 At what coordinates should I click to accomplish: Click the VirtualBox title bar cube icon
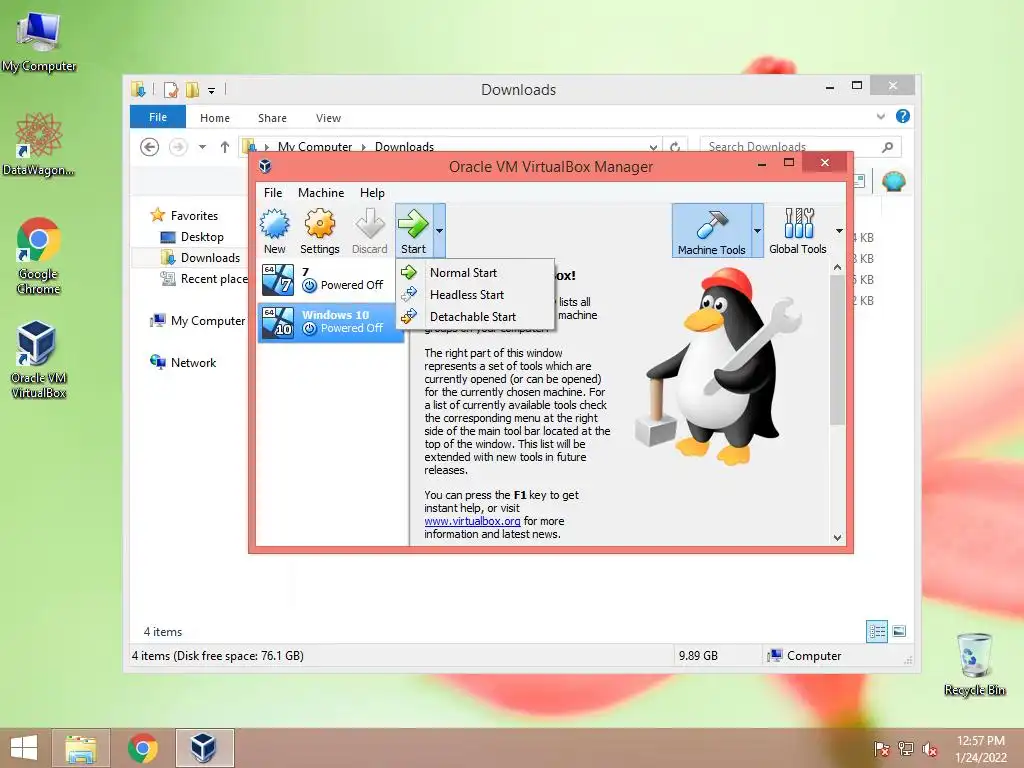pos(265,167)
